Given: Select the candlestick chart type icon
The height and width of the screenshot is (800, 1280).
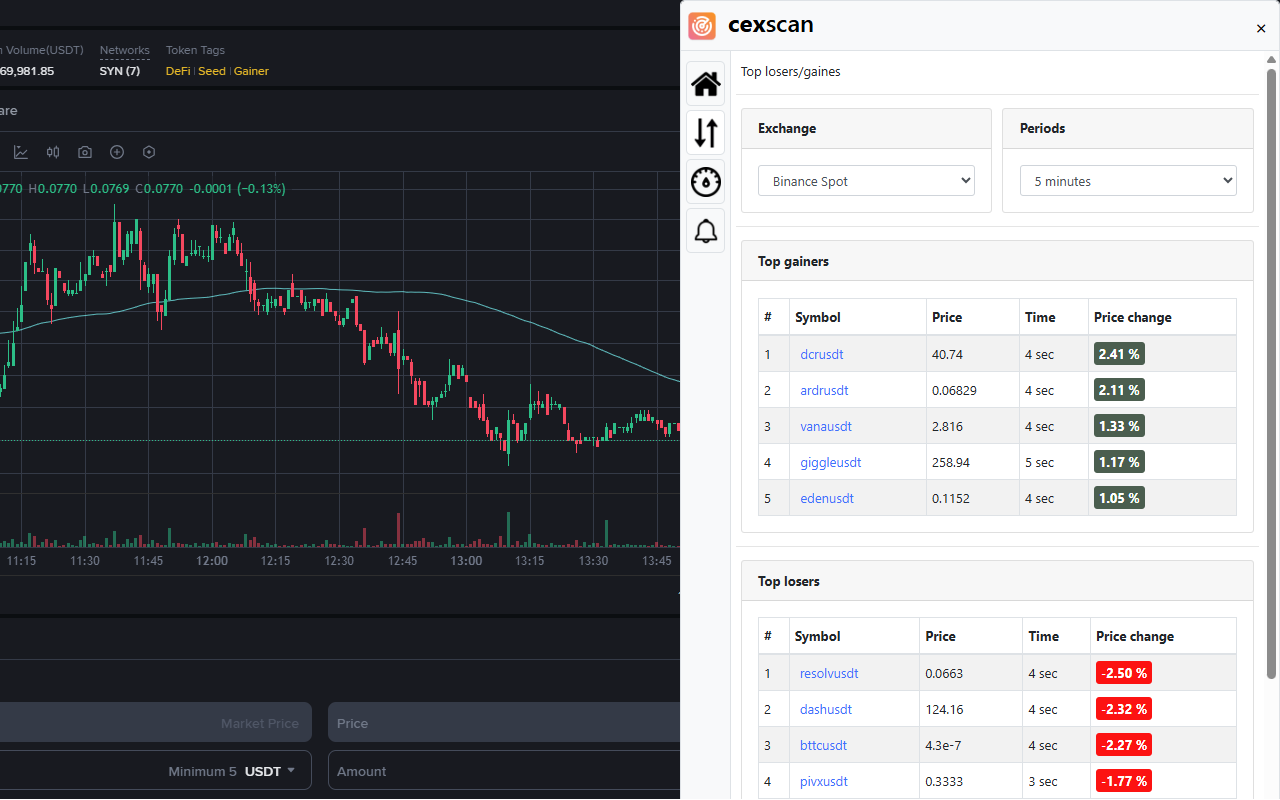Looking at the screenshot, I should (53, 152).
